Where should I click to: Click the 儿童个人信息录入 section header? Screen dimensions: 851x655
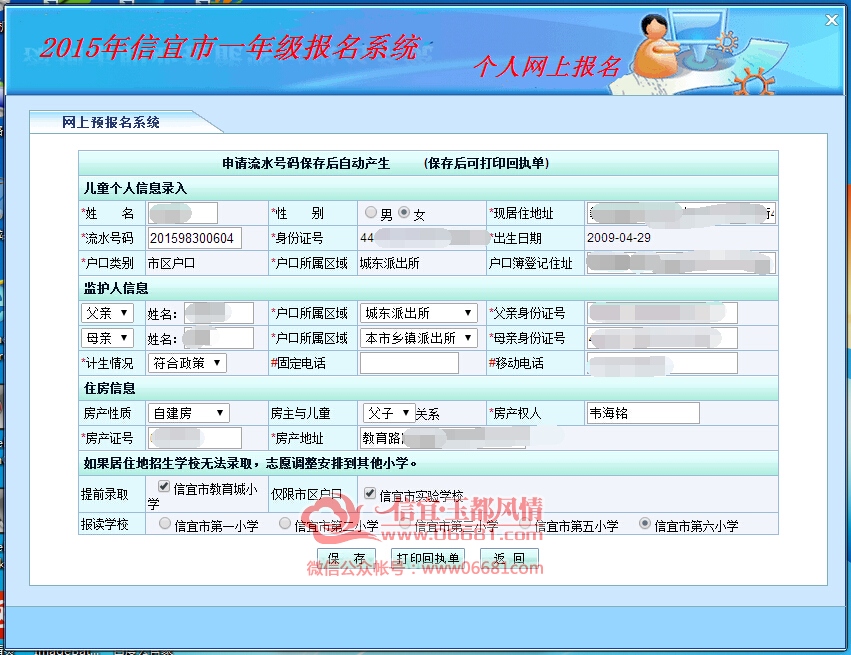[x=135, y=188]
